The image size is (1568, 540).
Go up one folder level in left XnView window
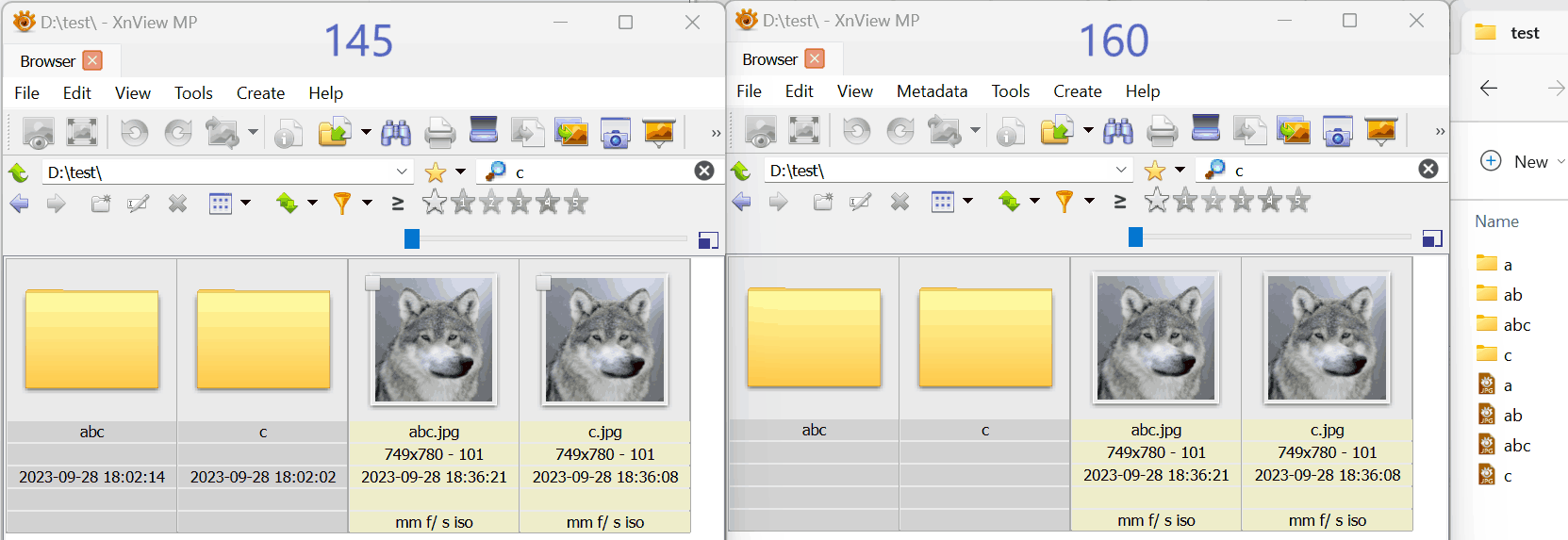(x=19, y=172)
